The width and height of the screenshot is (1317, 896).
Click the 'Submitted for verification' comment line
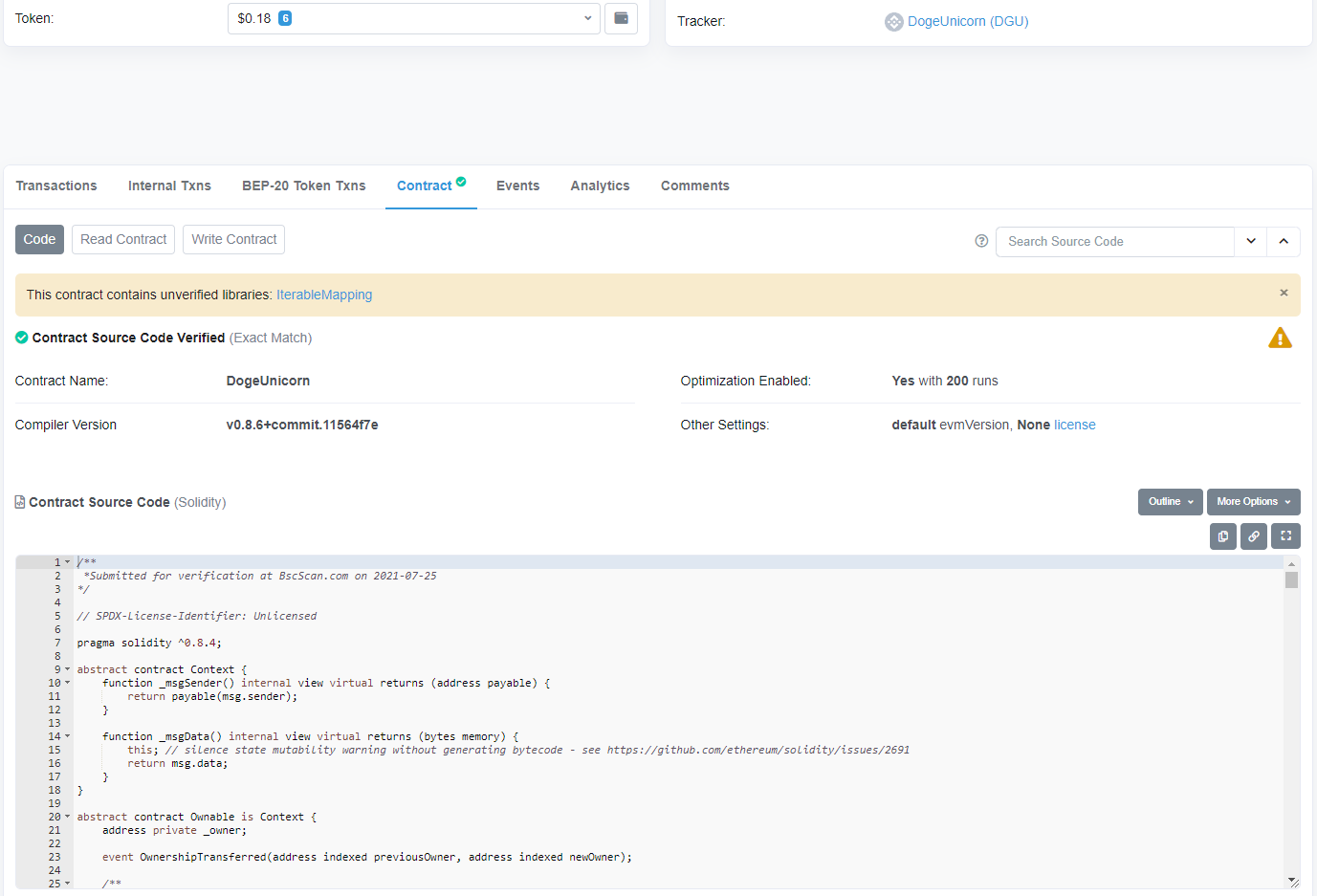coord(260,576)
